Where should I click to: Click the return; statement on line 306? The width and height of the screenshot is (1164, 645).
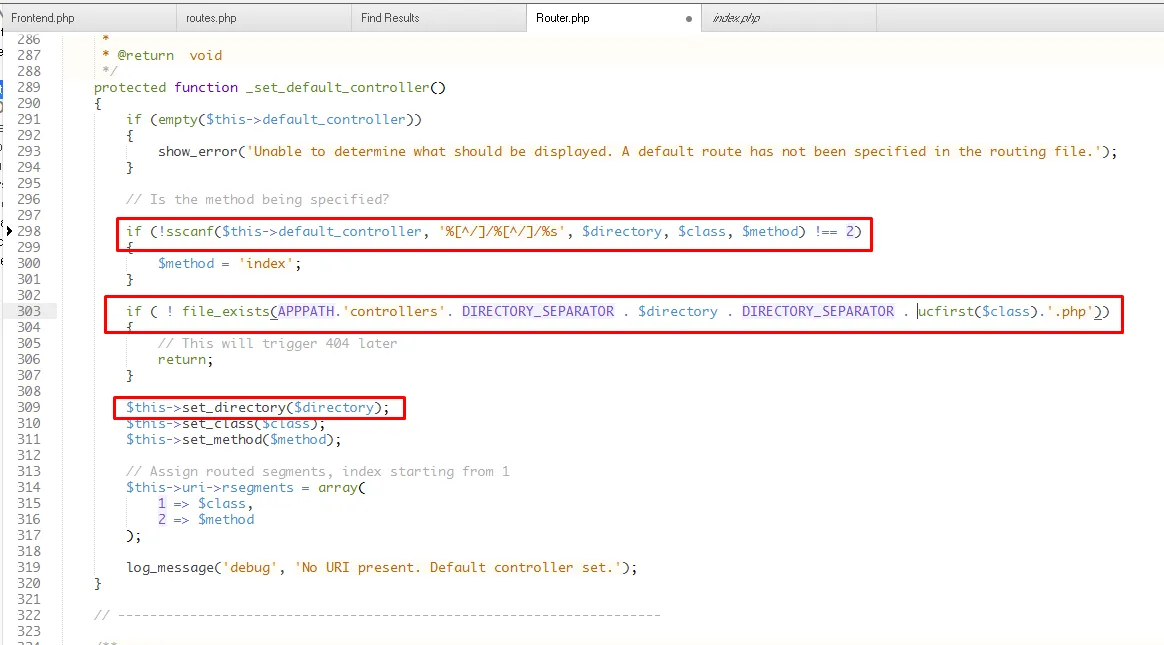tap(186, 360)
